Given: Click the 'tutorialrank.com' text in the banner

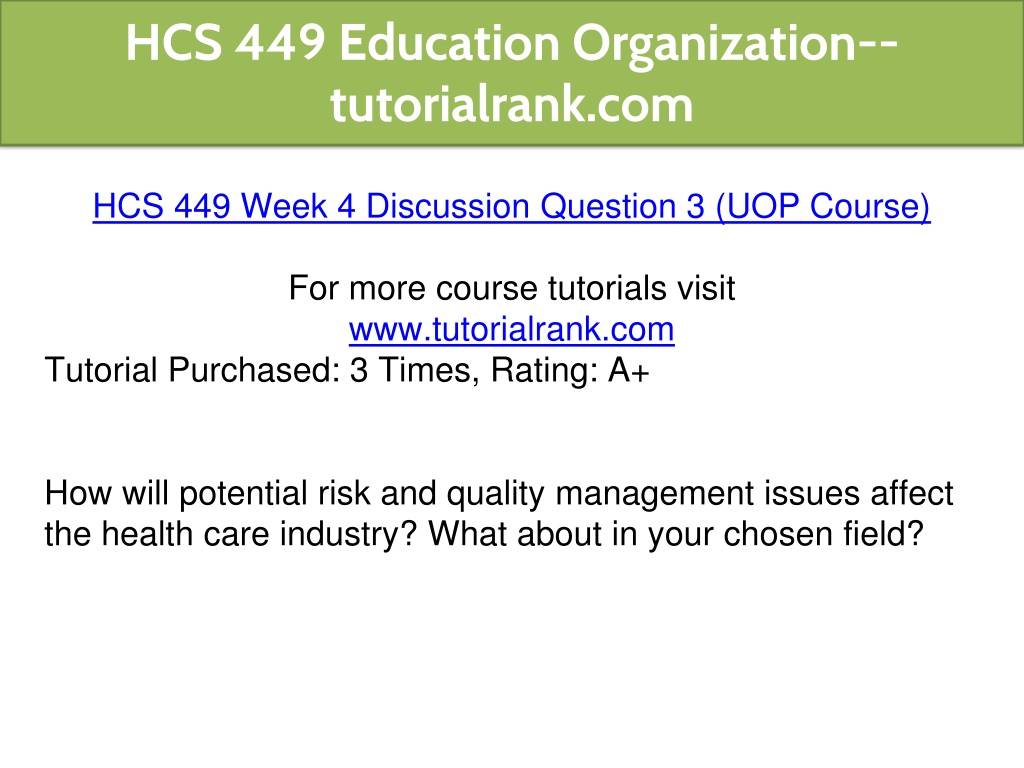Looking at the screenshot, I should pyautogui.click(x=511, y=104).
